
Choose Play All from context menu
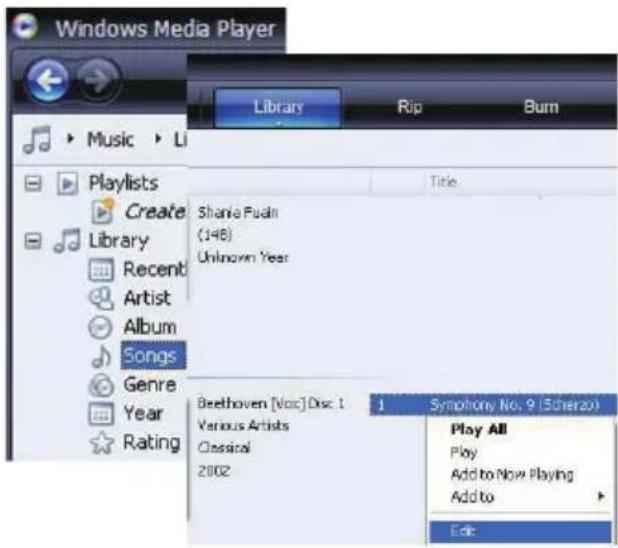tap(478, 429)
